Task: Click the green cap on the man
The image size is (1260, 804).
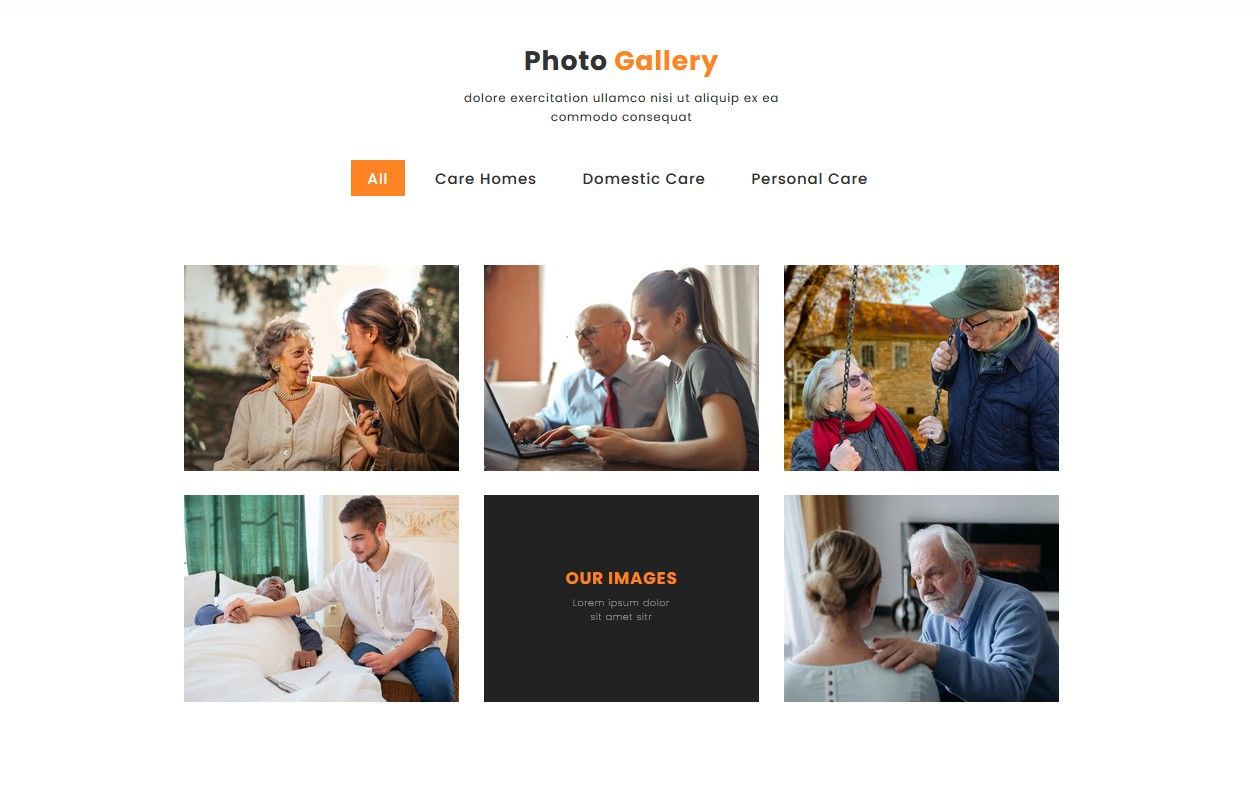Action: tap(978, 291)
